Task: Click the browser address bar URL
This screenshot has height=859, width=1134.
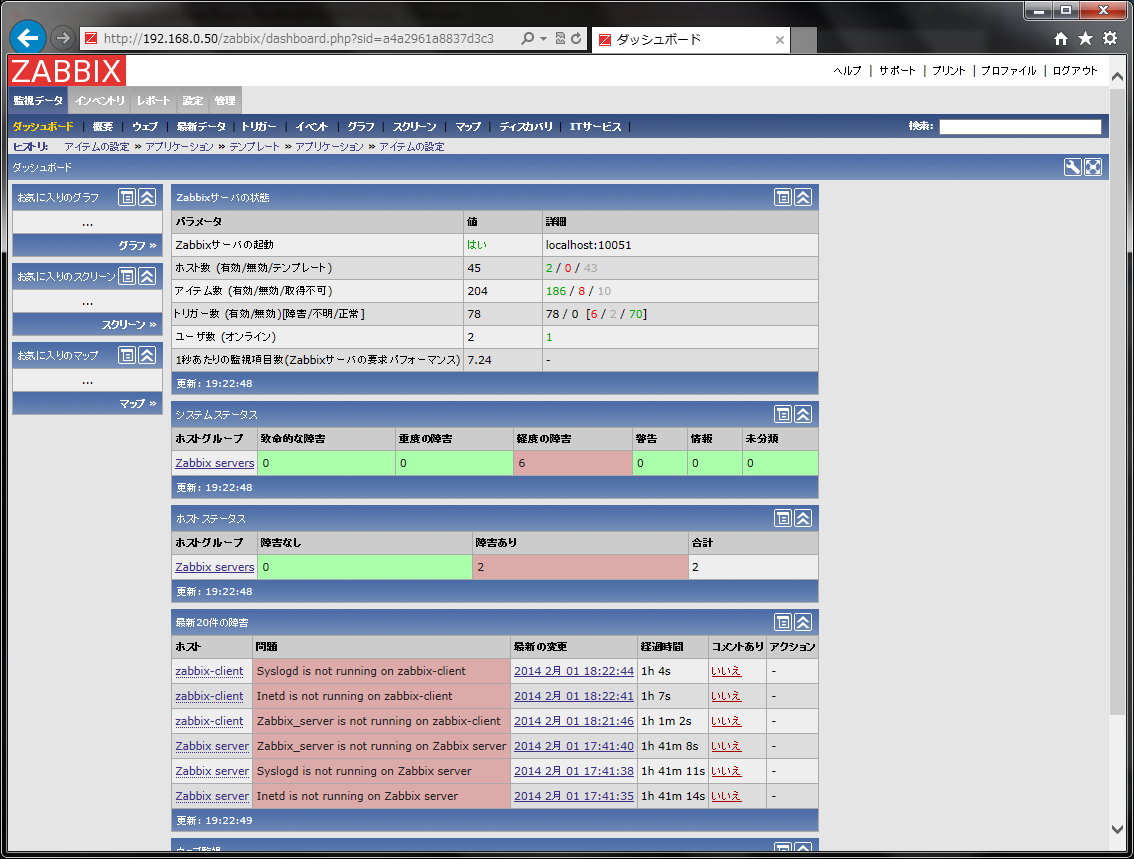Action: click(299, 38)
